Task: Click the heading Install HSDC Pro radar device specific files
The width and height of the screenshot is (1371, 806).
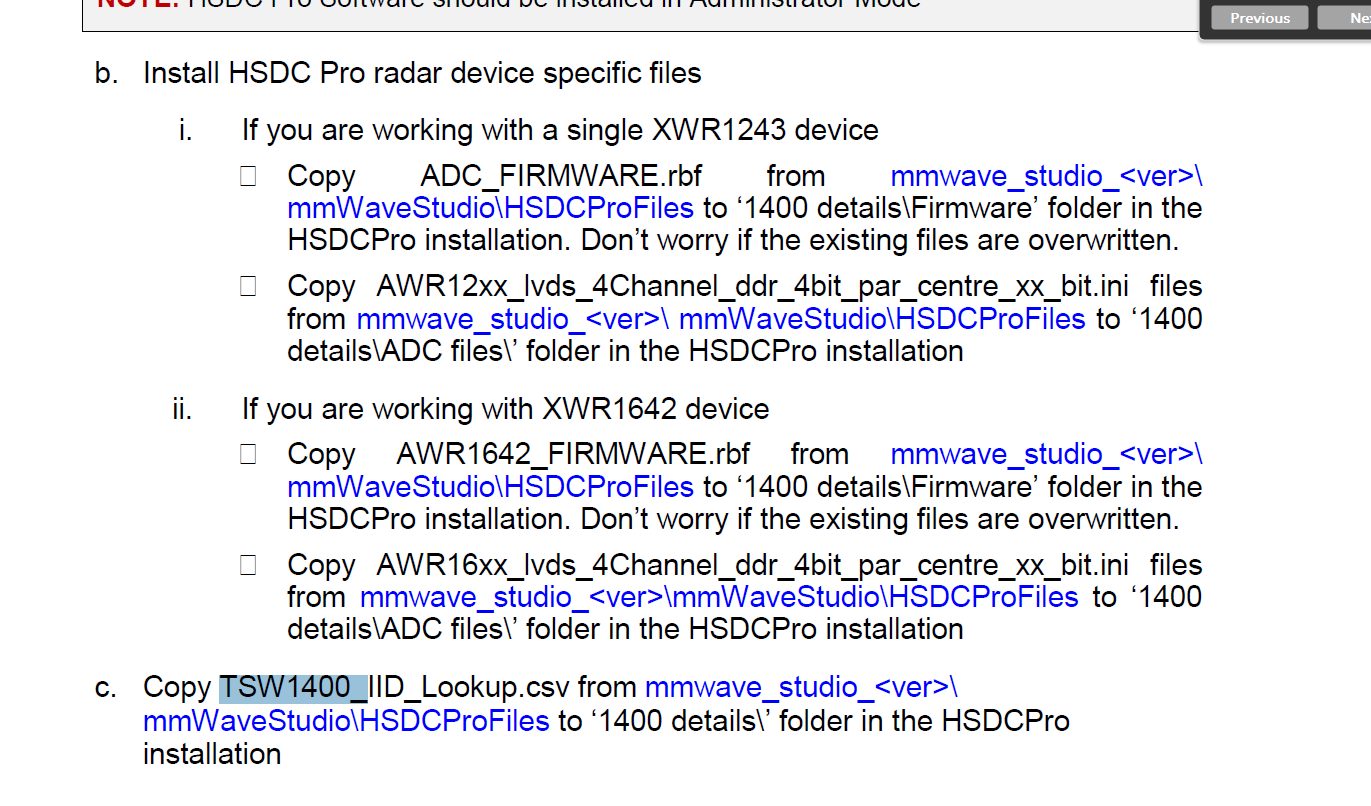Action: point(422,73)
